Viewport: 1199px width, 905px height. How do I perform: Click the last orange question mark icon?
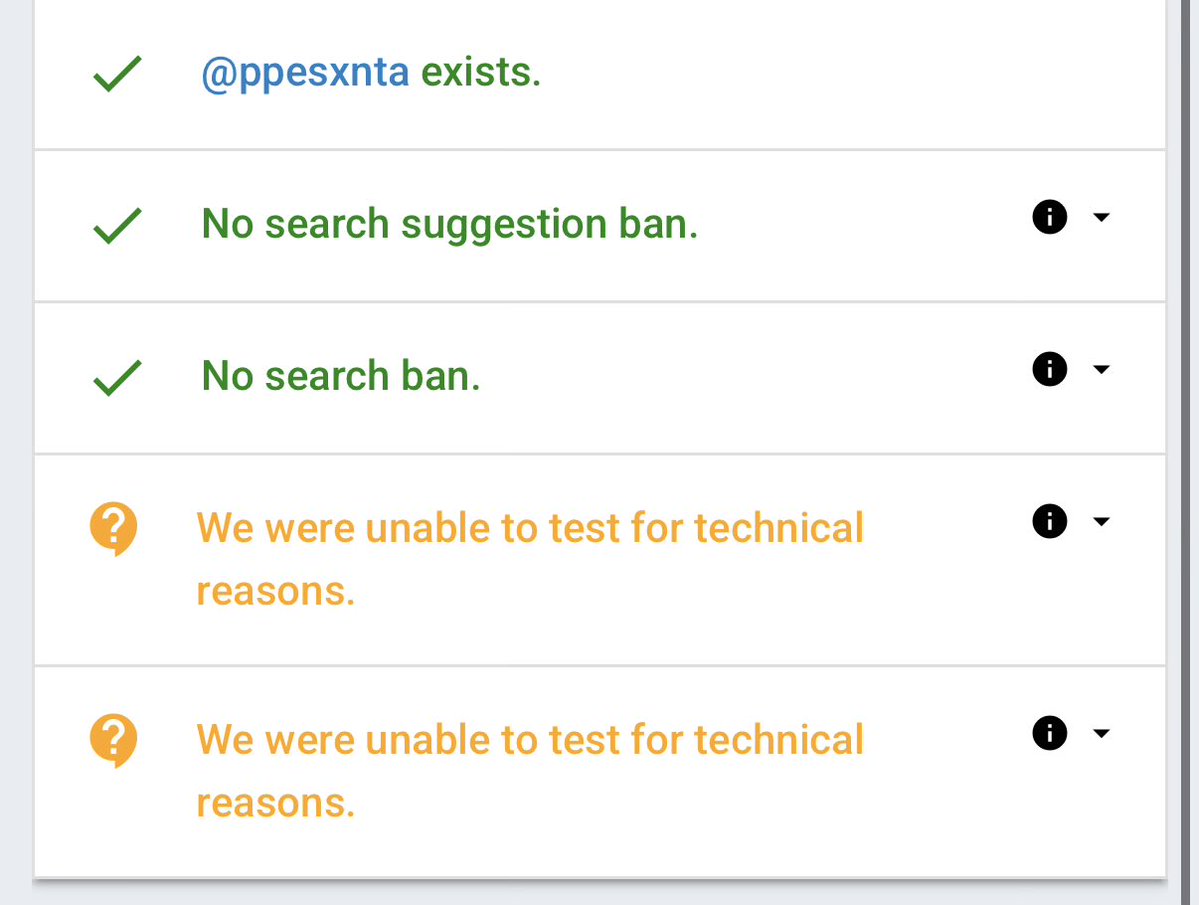coord(114,740)
